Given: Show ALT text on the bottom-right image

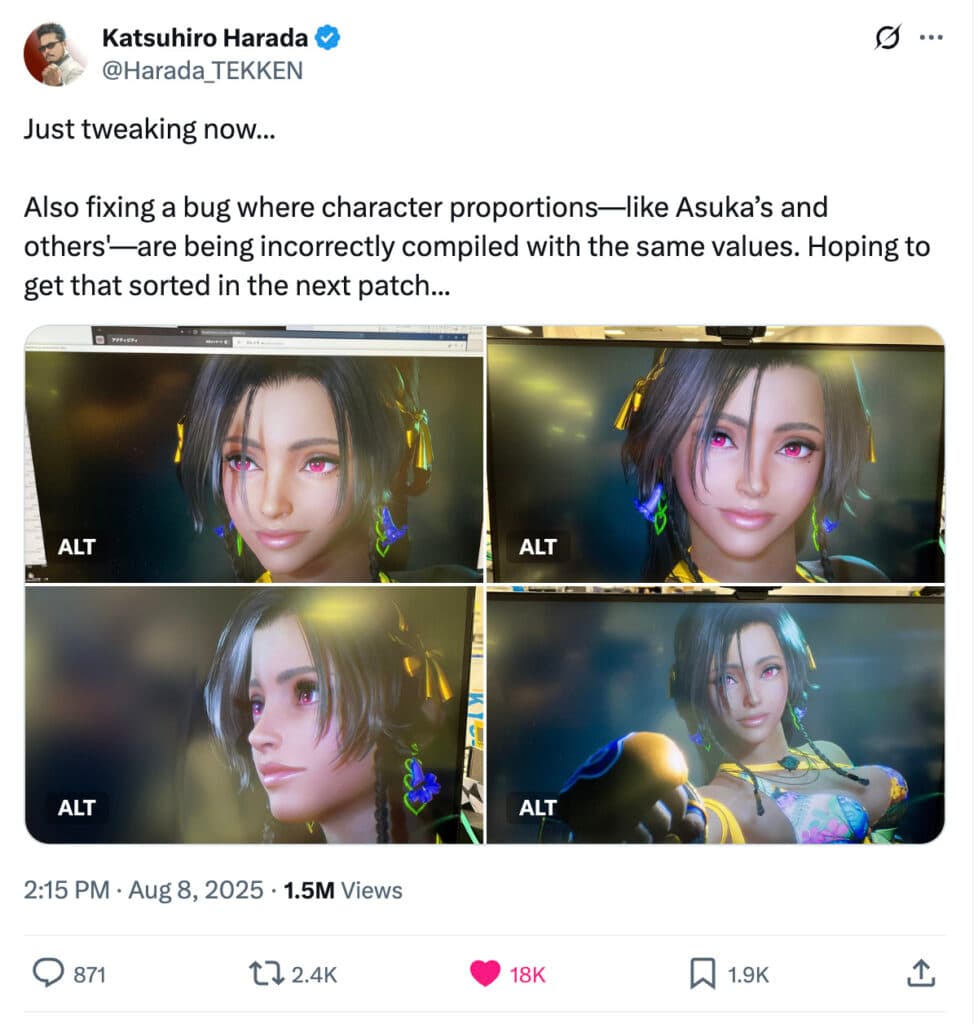Looking at the screenshot, I should point(538,808).
